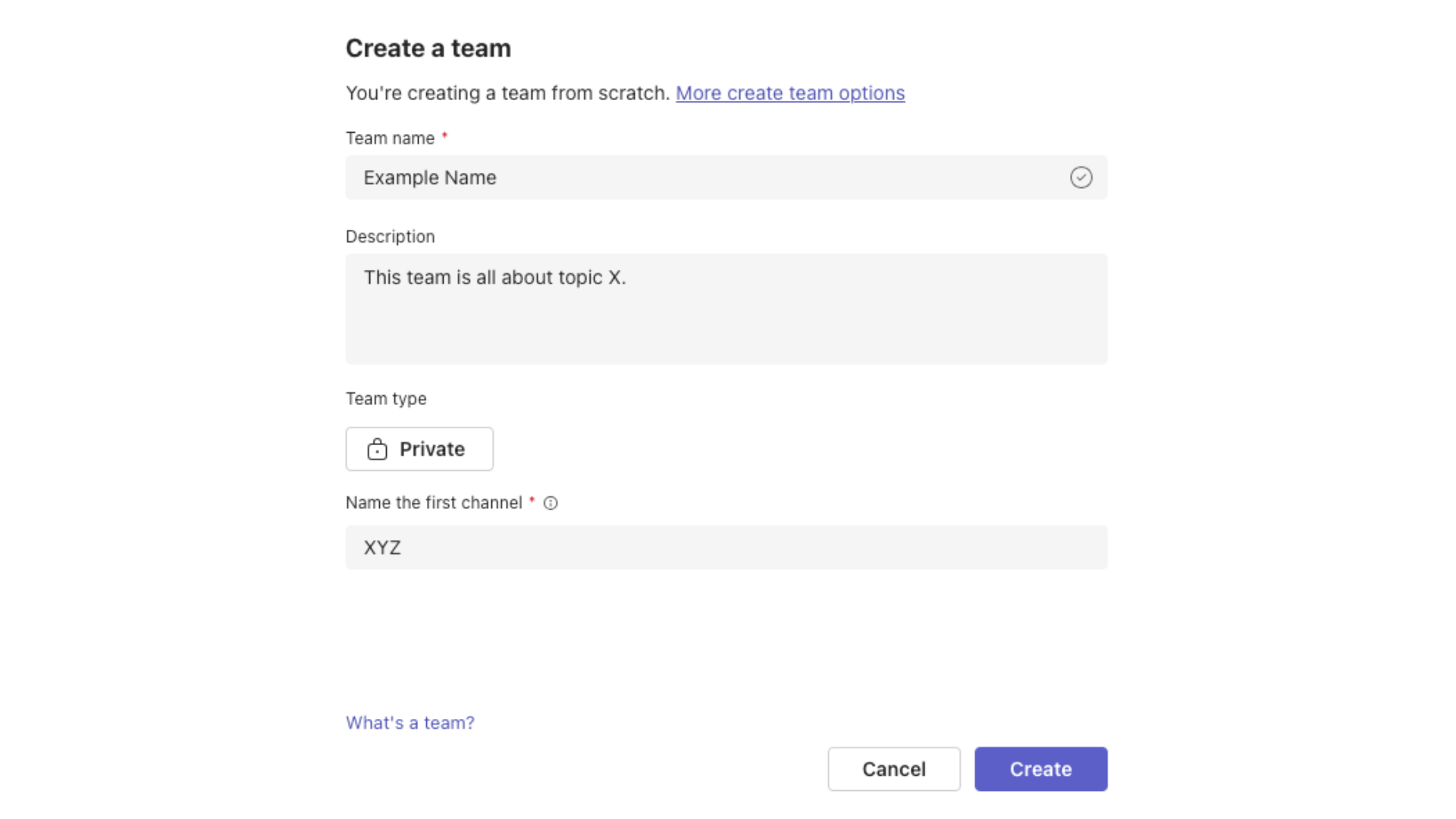Click the 'What's a team?' link
1456x819 pixels.
409,723
